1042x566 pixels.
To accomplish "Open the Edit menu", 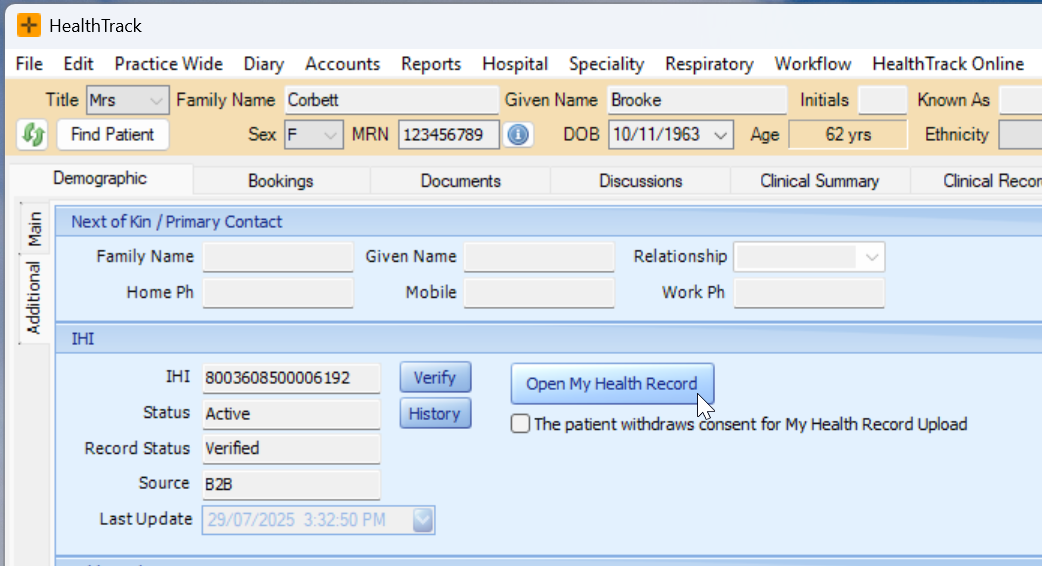I will pos(78,64).
